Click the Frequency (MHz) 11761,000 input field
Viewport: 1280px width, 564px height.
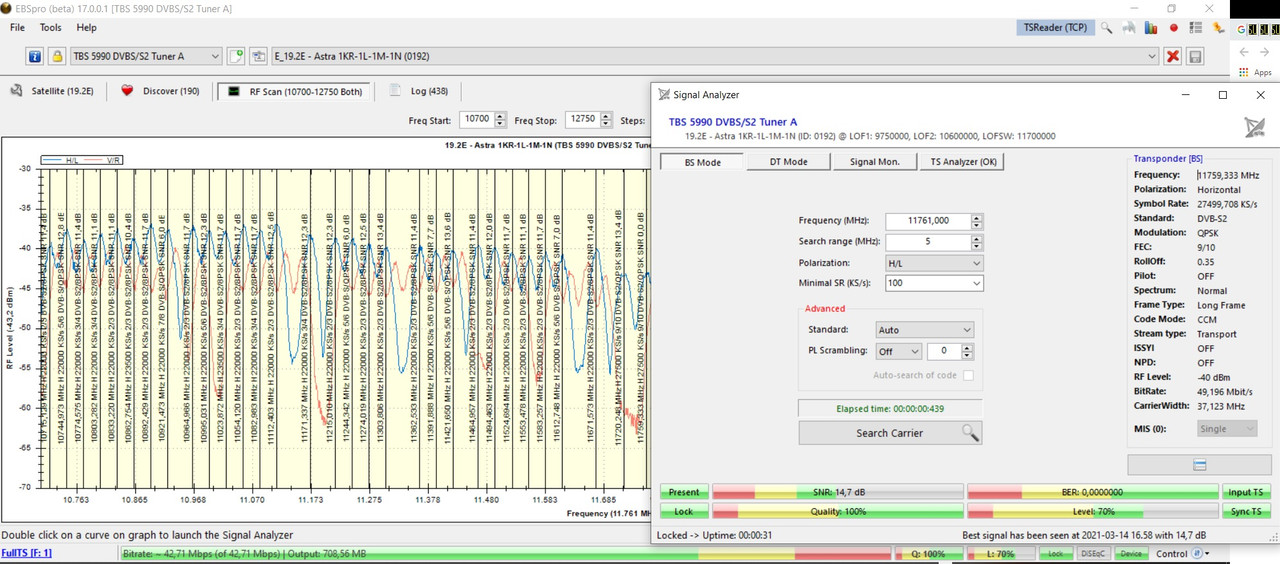(927, 220)
